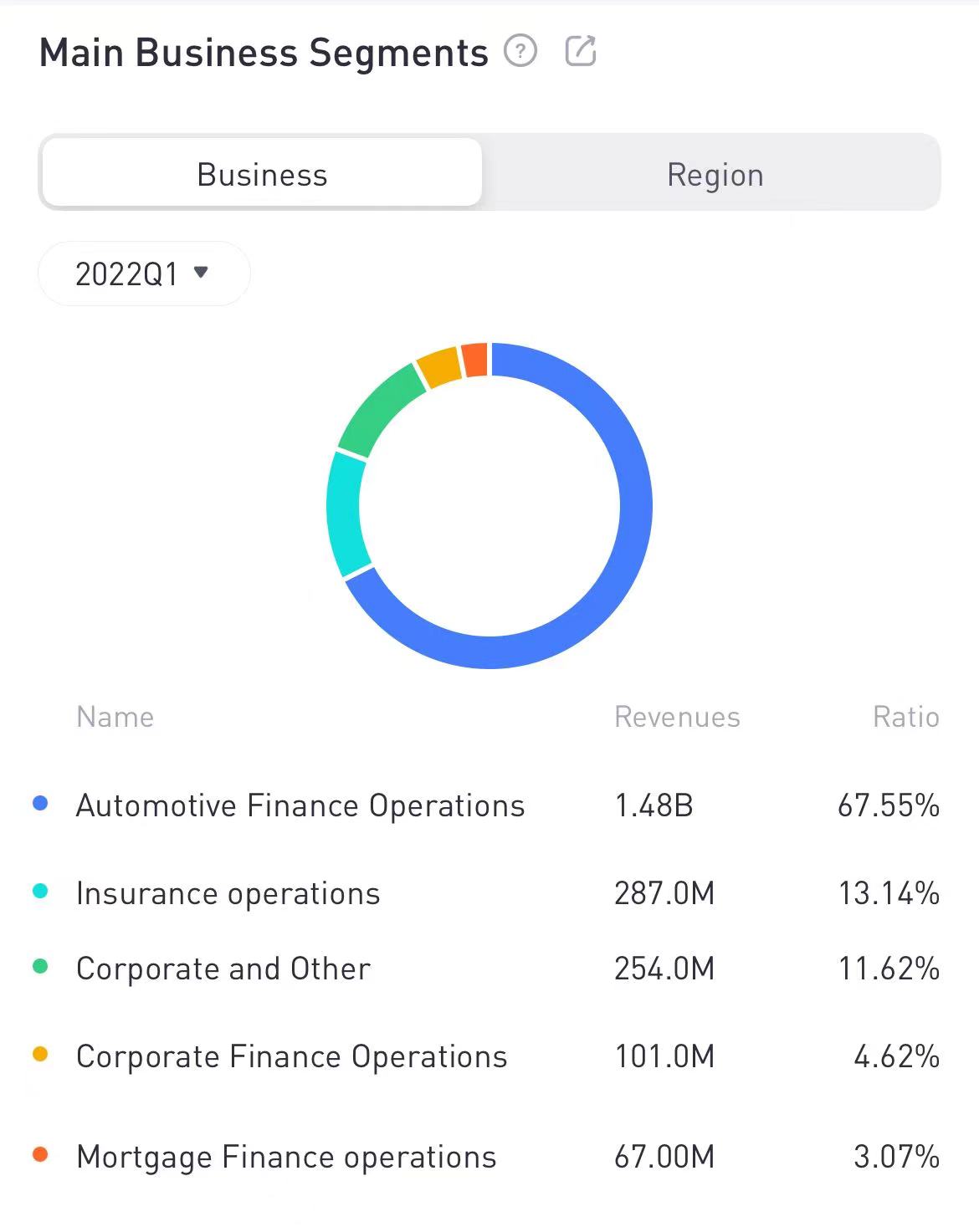Click the blue dot beside Automotive Finance
979x1232 pixels.
[40, 804]
